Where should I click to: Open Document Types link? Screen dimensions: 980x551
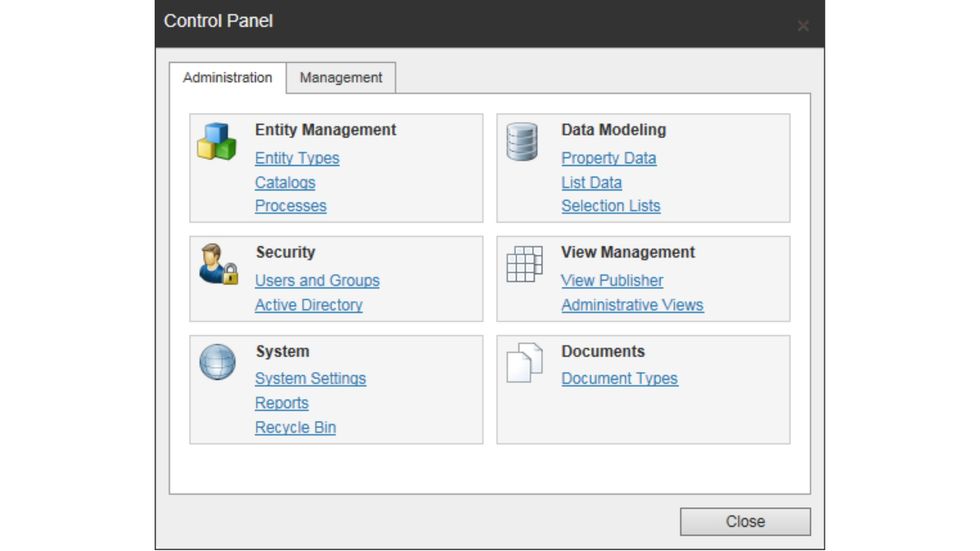(x=619, y=379)
